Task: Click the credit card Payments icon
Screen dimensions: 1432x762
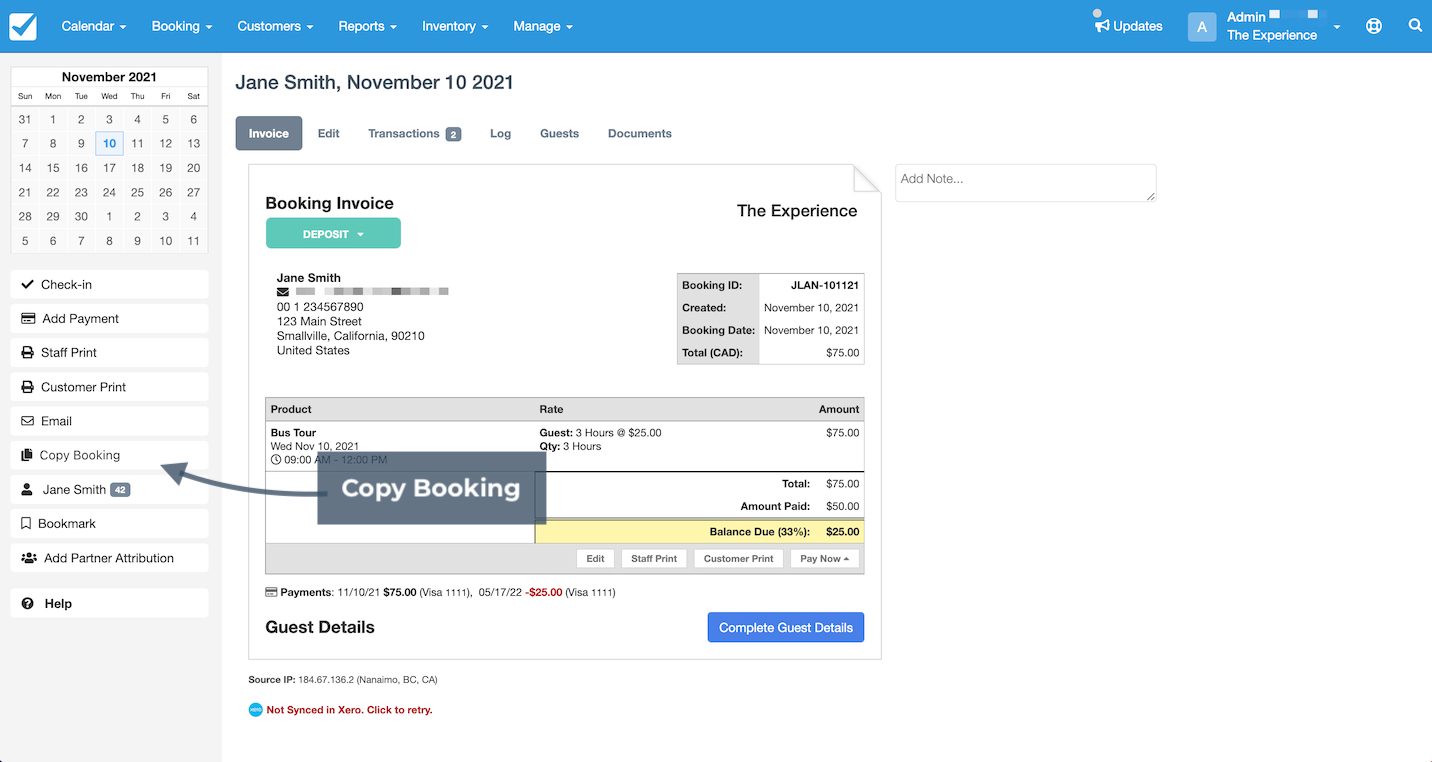Action: (x=271, y=592)
